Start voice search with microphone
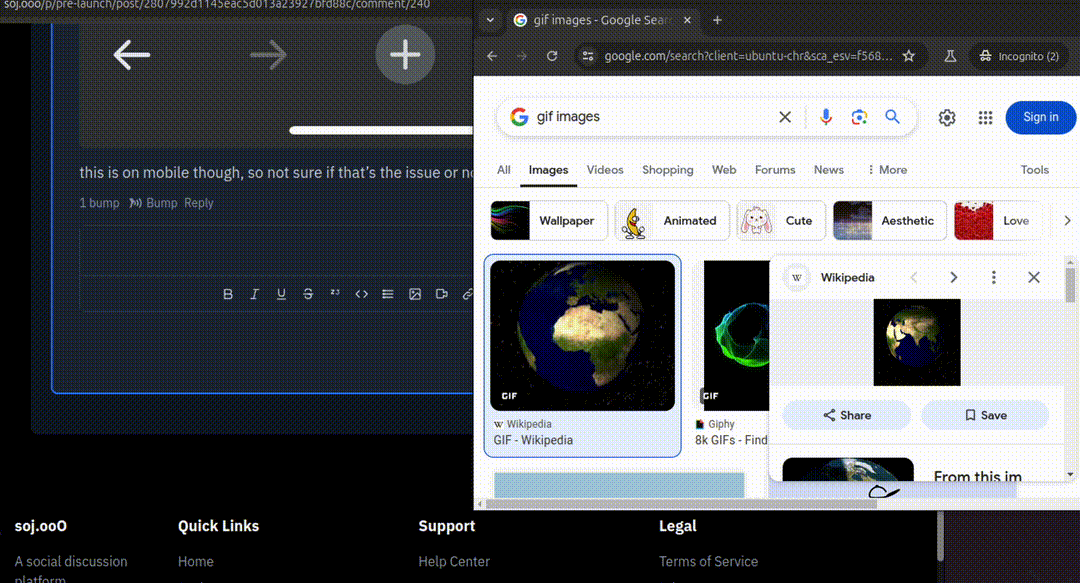The width and height of the screenshot is (1080, 583). pyautogui.click(x=826, y=116)
